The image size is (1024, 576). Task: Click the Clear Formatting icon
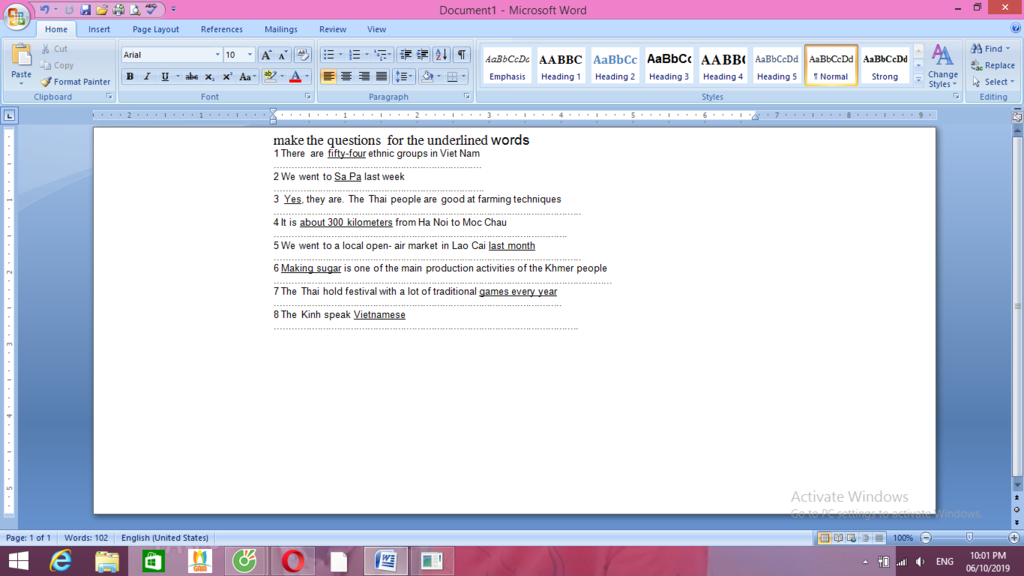[x=302, y=55]
